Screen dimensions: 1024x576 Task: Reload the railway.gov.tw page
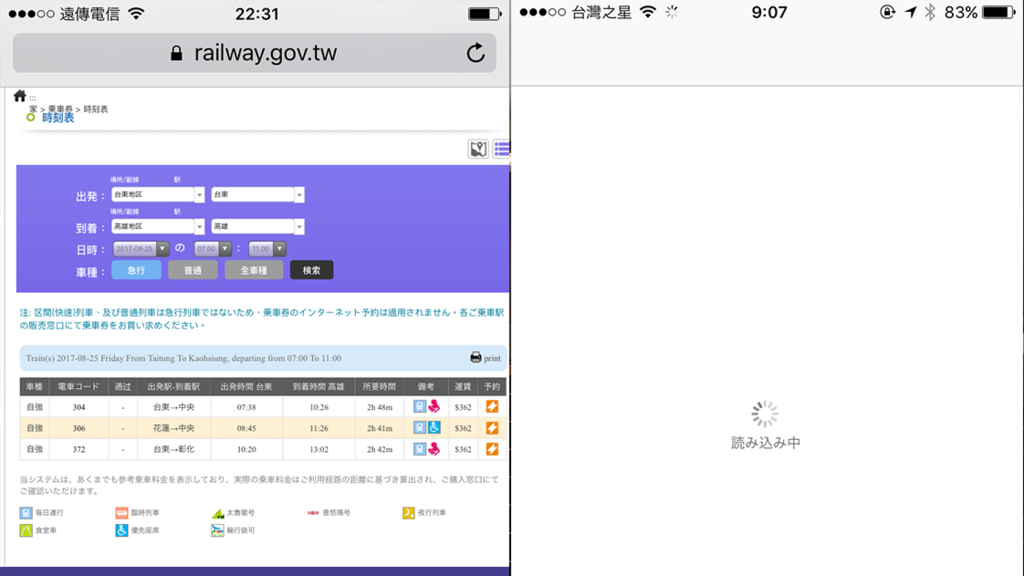click(475, 53)
